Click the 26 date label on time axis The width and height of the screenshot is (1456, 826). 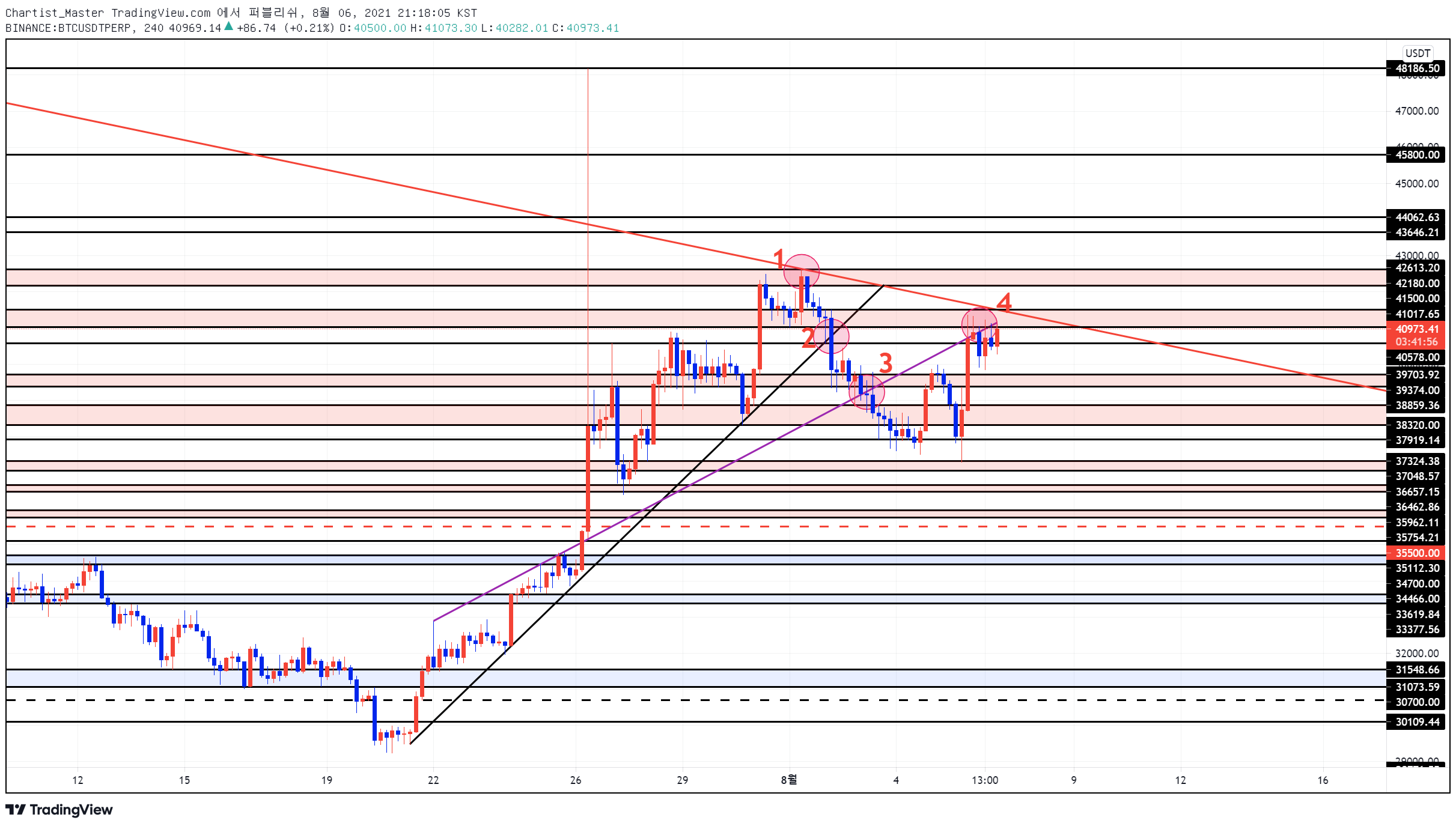(576, 780)
